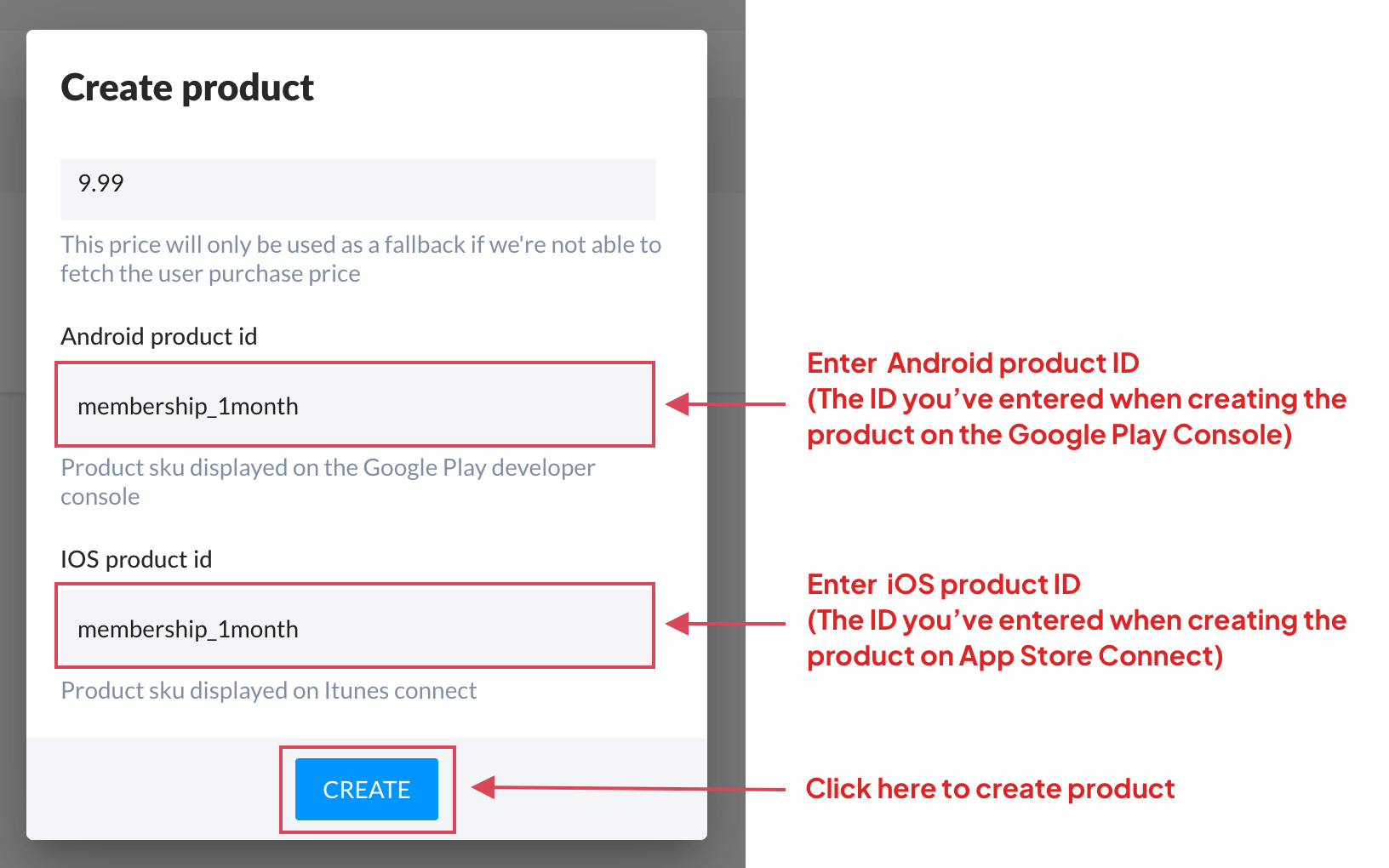This screenshot has height=868, width=1389.
Task: Click the dimmed backdrop left of the dialog
Action: coord(12,425)
